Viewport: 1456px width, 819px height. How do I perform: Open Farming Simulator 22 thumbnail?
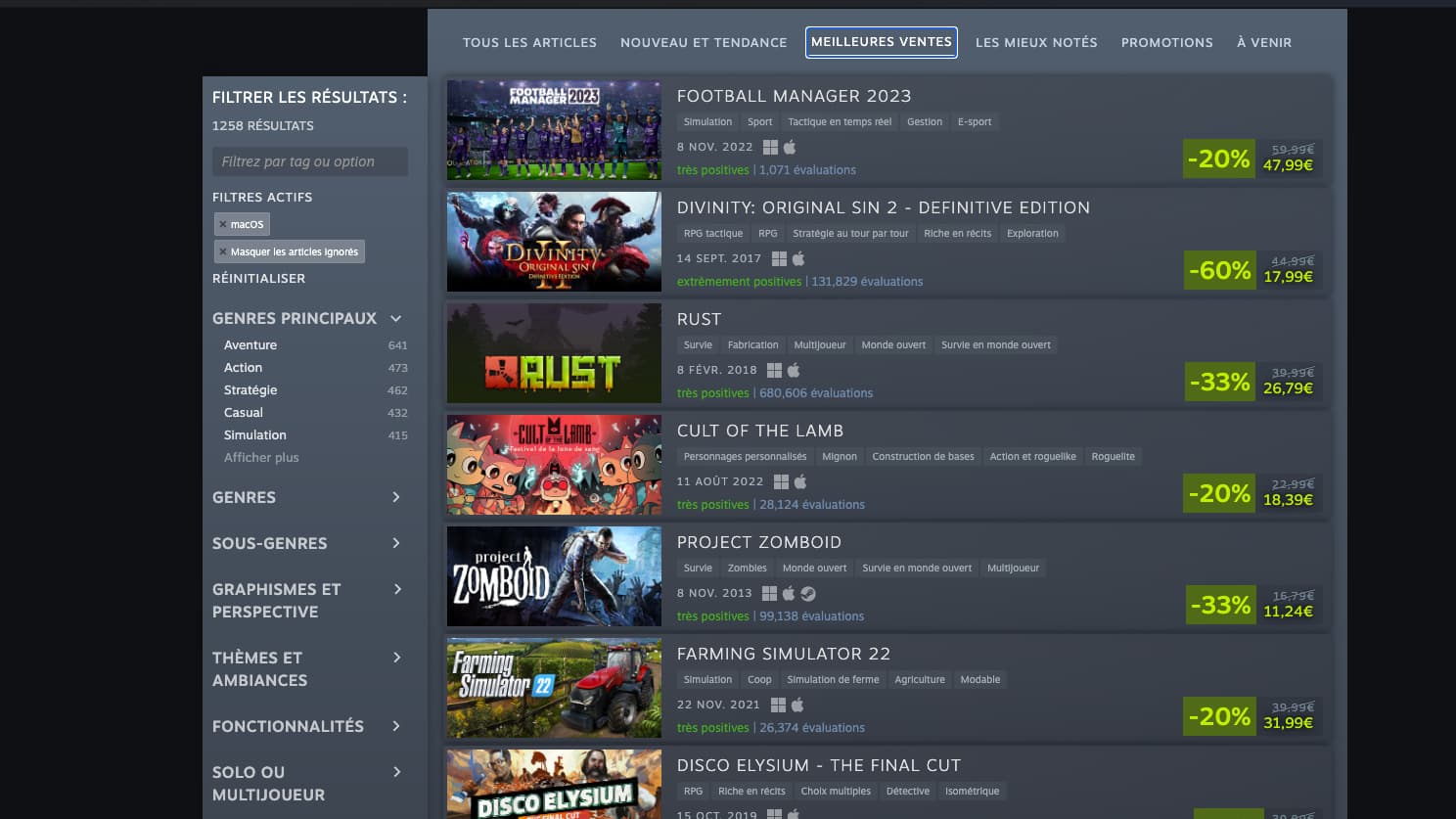554,688
